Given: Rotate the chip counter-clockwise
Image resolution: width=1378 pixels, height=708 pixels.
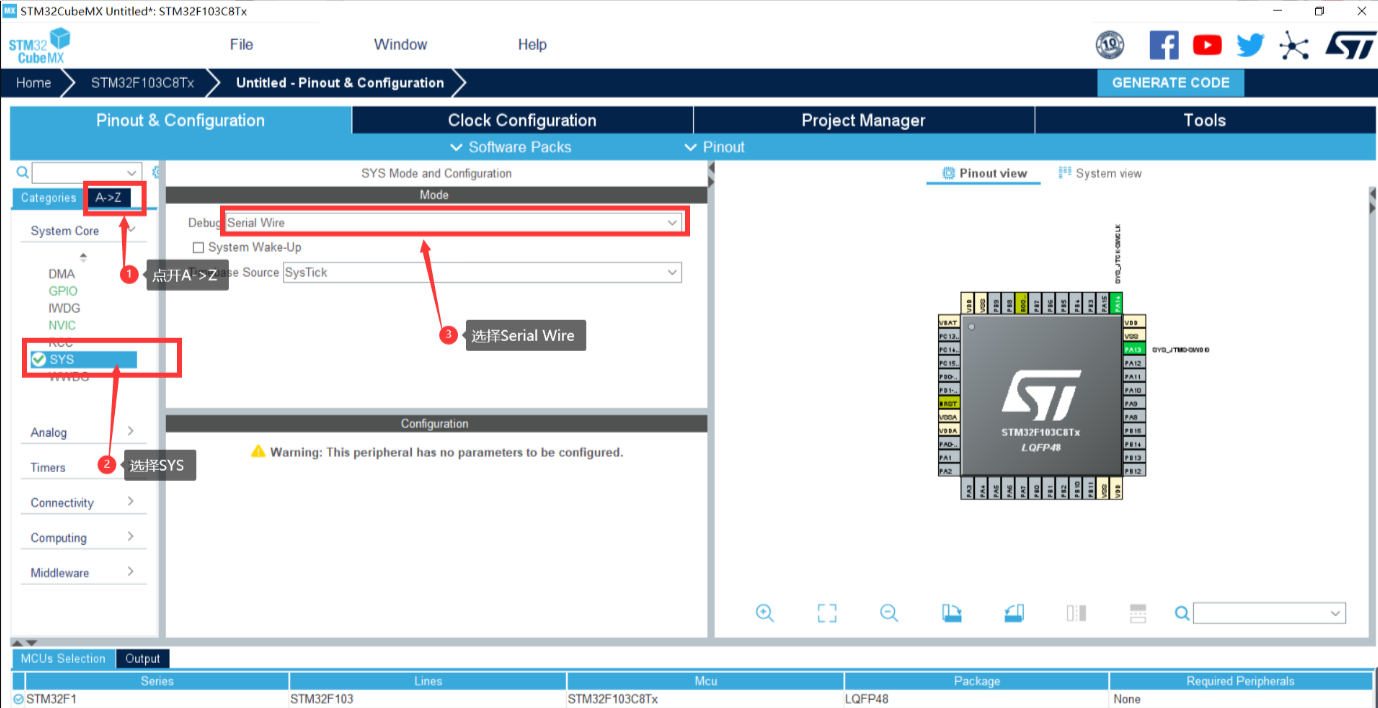Looking at the screenshot, I should 1014,613.
